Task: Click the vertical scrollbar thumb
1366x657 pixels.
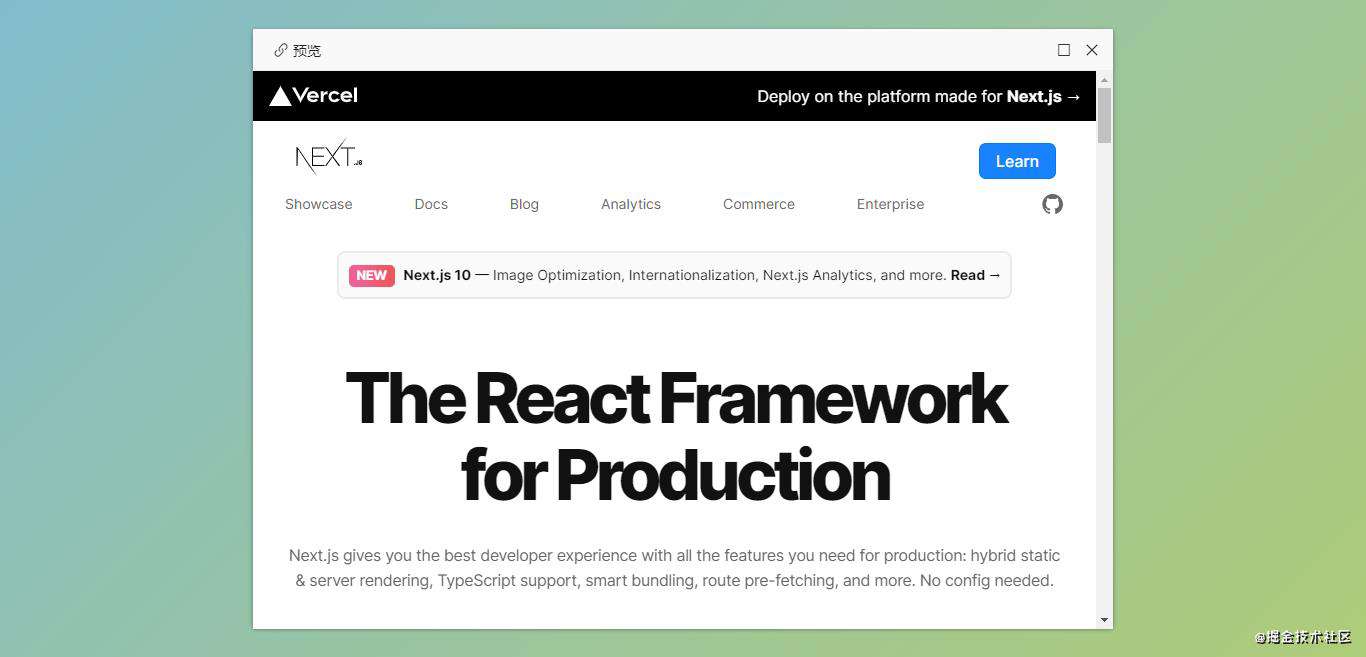Action: pos(1104,115)
